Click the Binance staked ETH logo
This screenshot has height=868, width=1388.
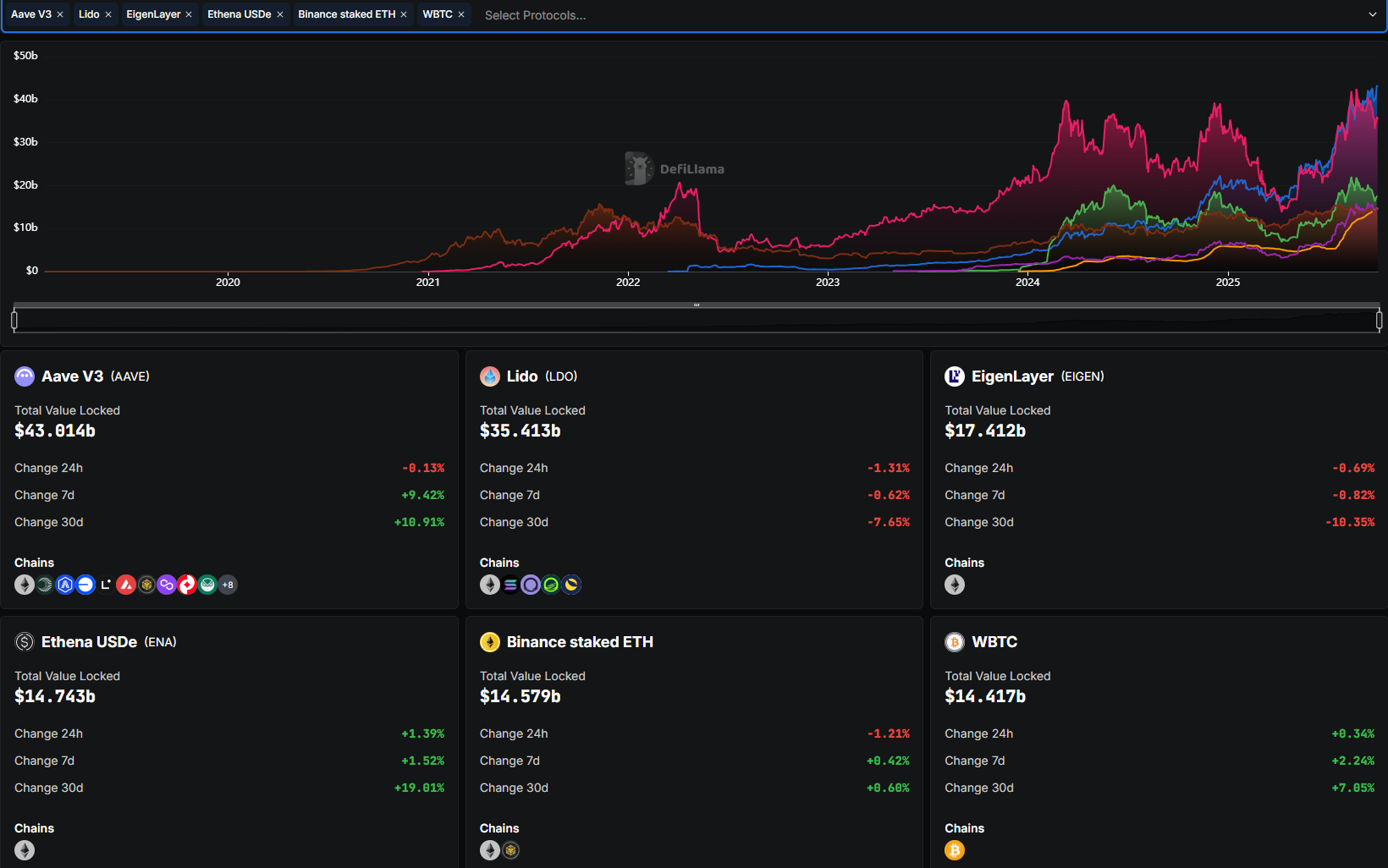(x=489, y=642)
